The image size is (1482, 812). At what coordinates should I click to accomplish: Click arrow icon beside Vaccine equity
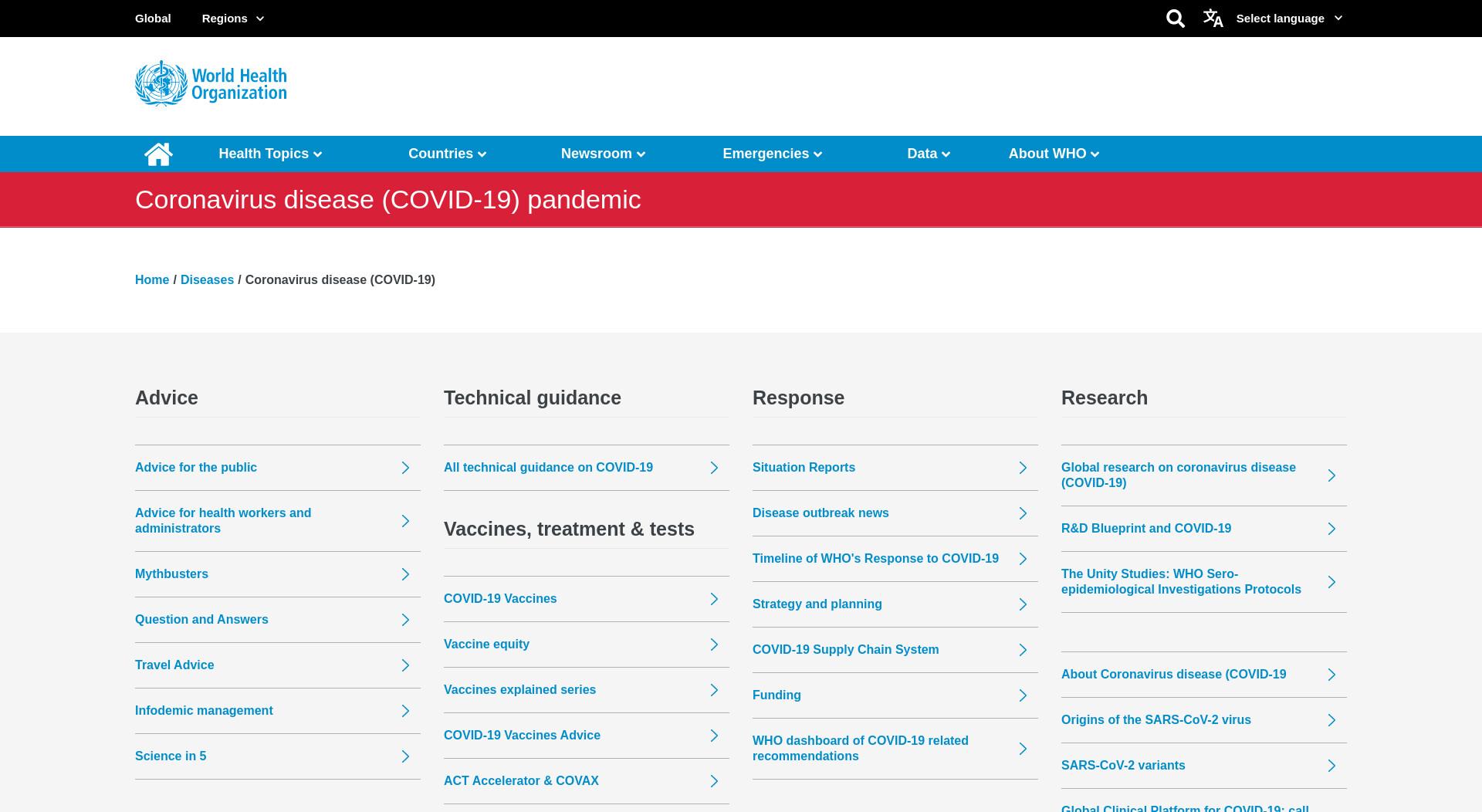point(714,645)
